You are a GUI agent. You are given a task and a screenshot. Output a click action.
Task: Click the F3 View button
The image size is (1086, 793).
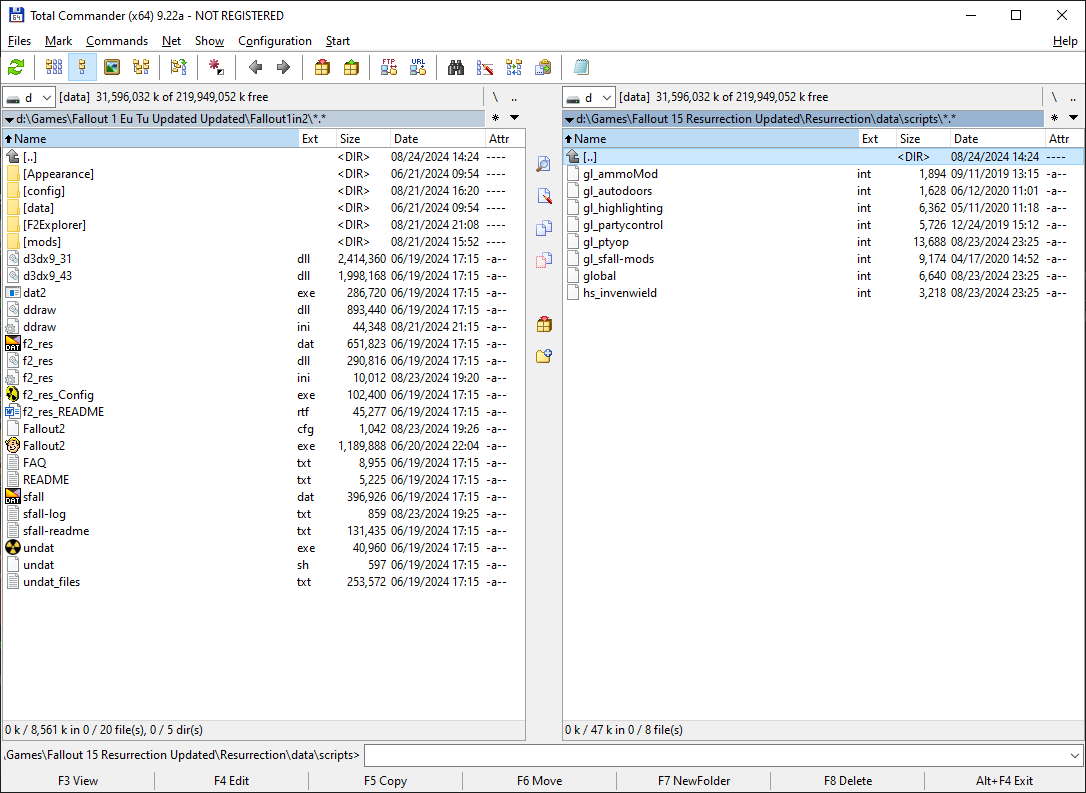(x=78, y=781)
